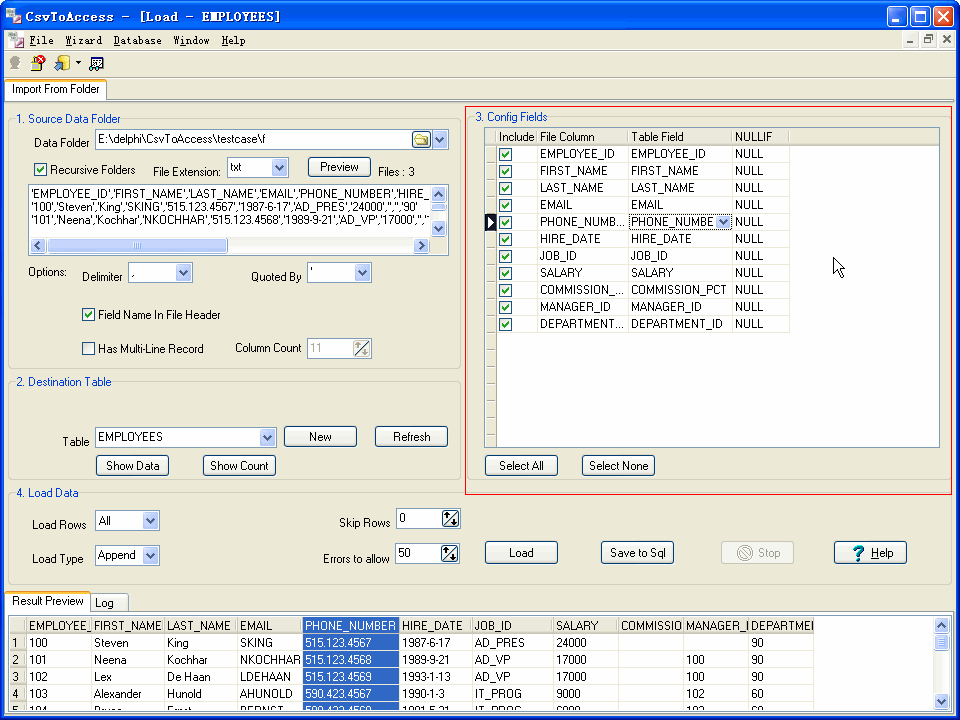Select the Result Preview tab

pyautogui.click(x=48, y=601)
